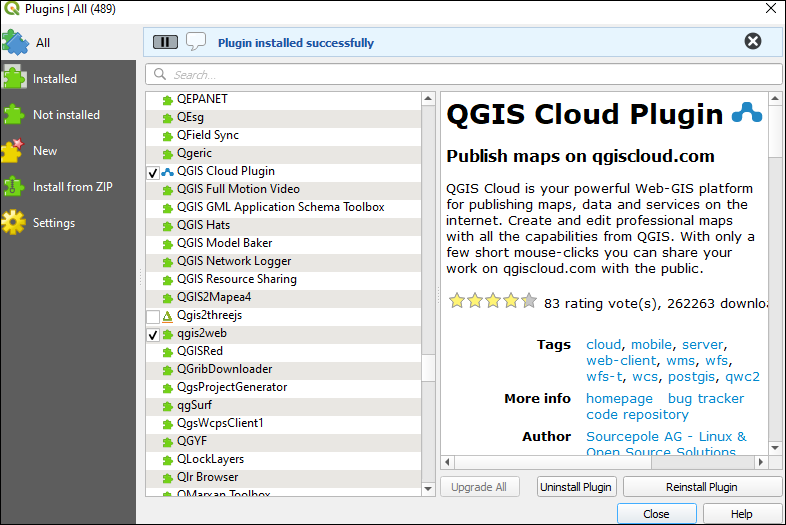Click the QGIS Network Logger plugin icon
Image resolution: width=786 pixels, height=525 pixels.
click(167, 262)
